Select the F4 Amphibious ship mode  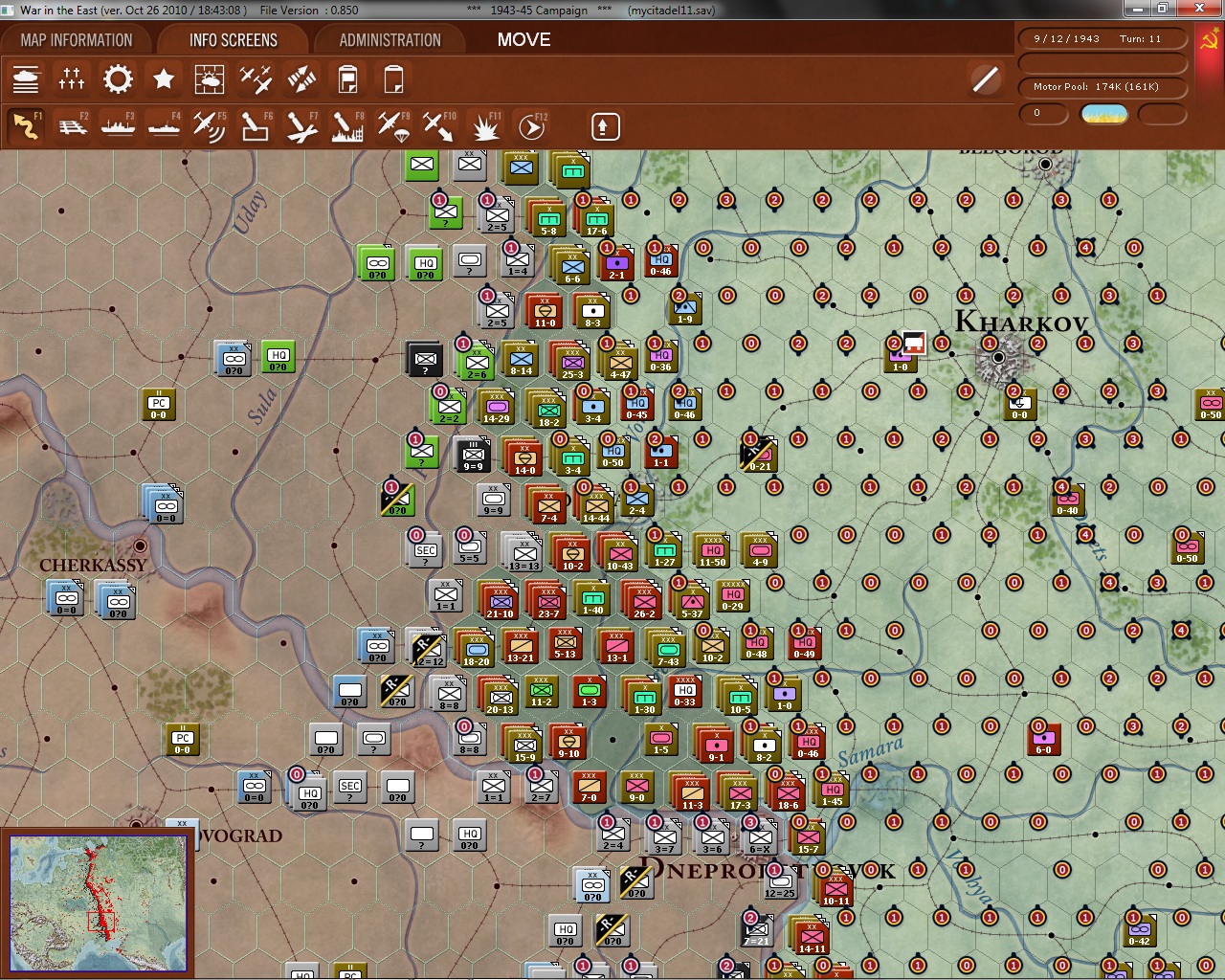164,126
